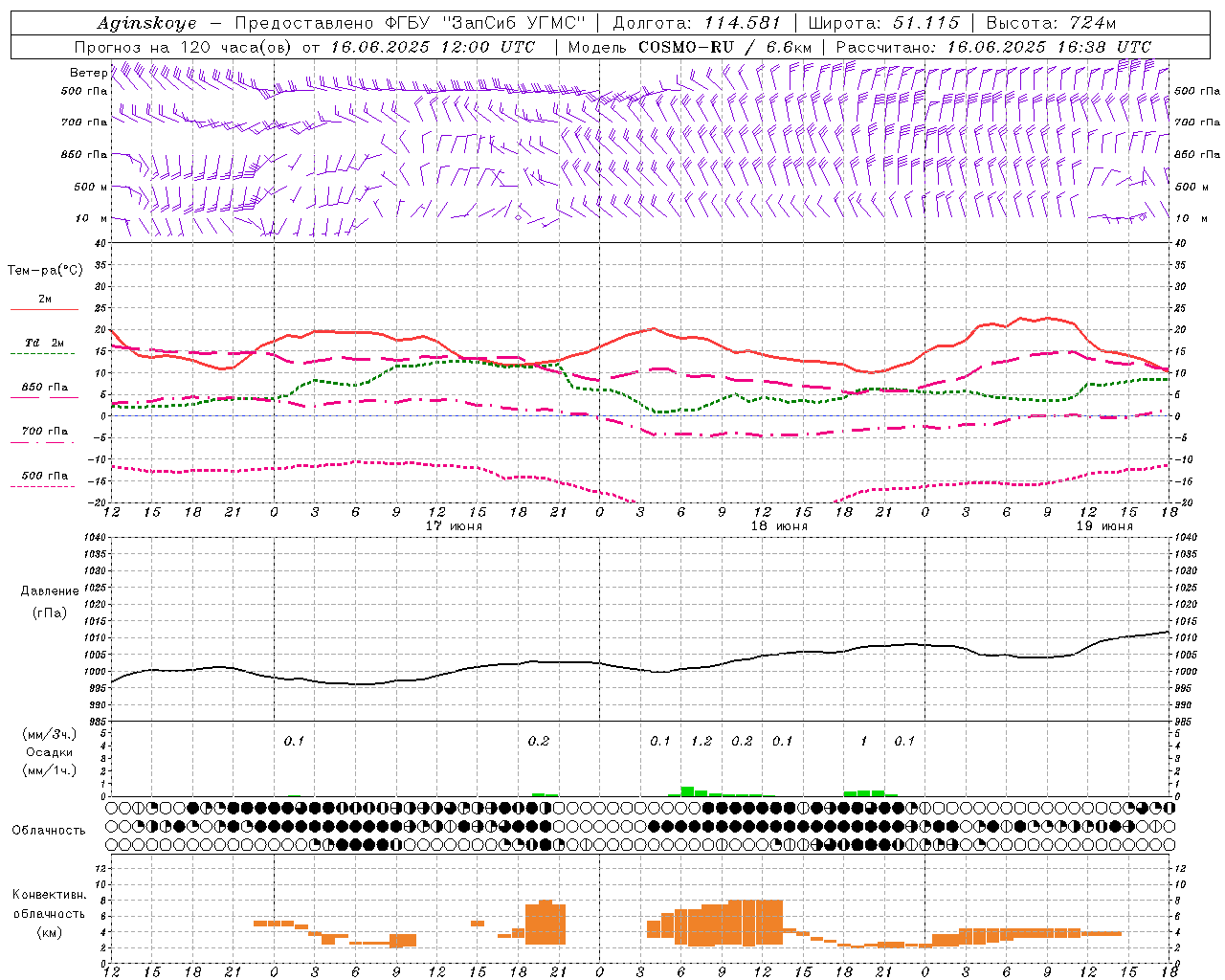Select the "Td 2м" dew point legend entry
This screenshot has width=1225, height=980.
[45, 343]
